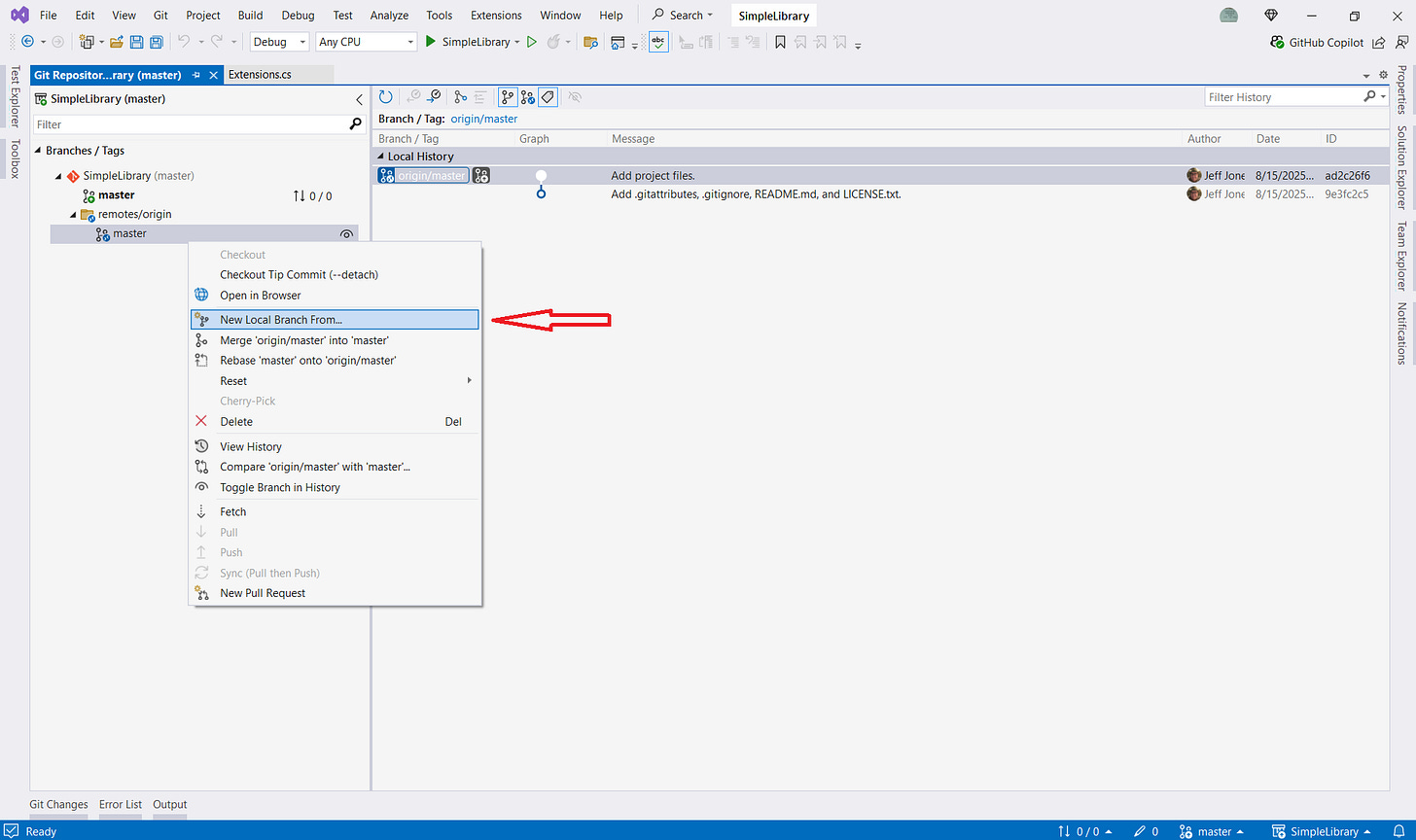Click origin/master link beside Branch / Tag

[484, 119]
